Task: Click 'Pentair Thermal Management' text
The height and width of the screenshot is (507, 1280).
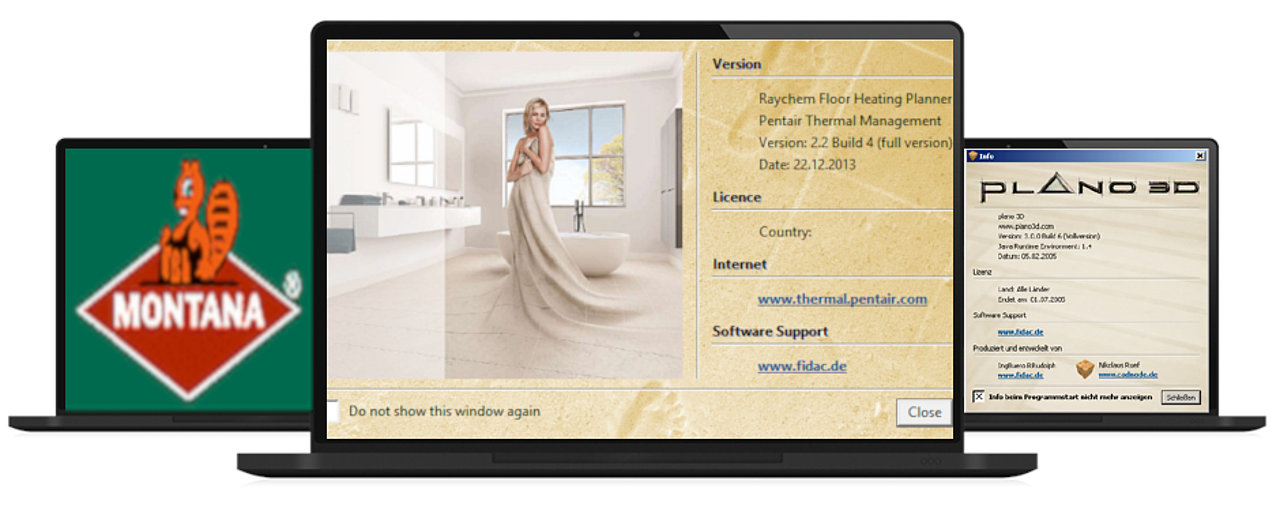Action: (x=850, y=121)
